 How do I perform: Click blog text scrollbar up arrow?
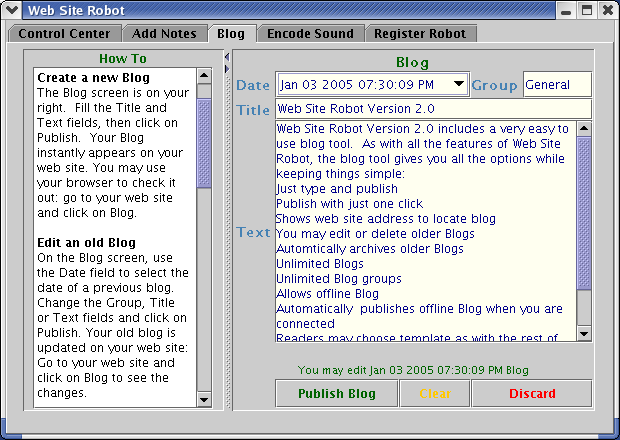coord(584,129)
